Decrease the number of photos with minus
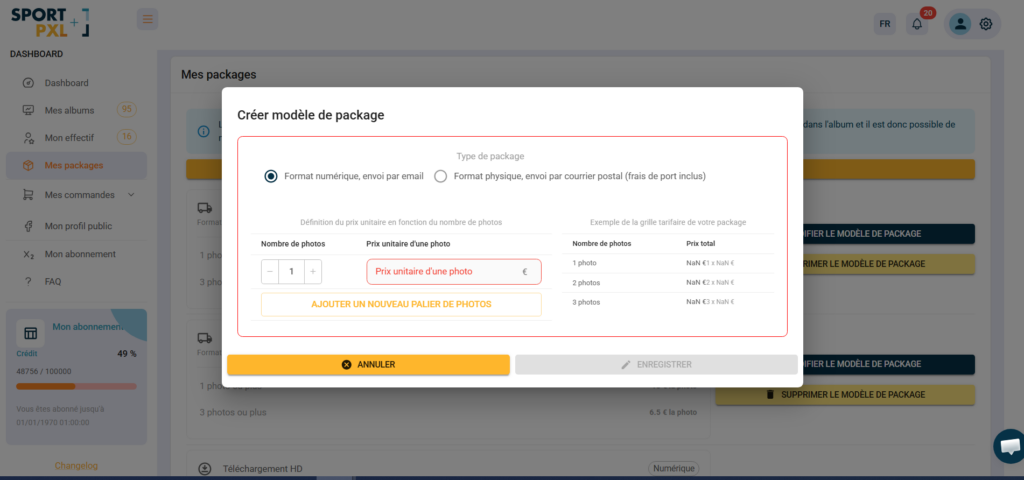Viewport: 1024px width, 480px height. (270, 271)
